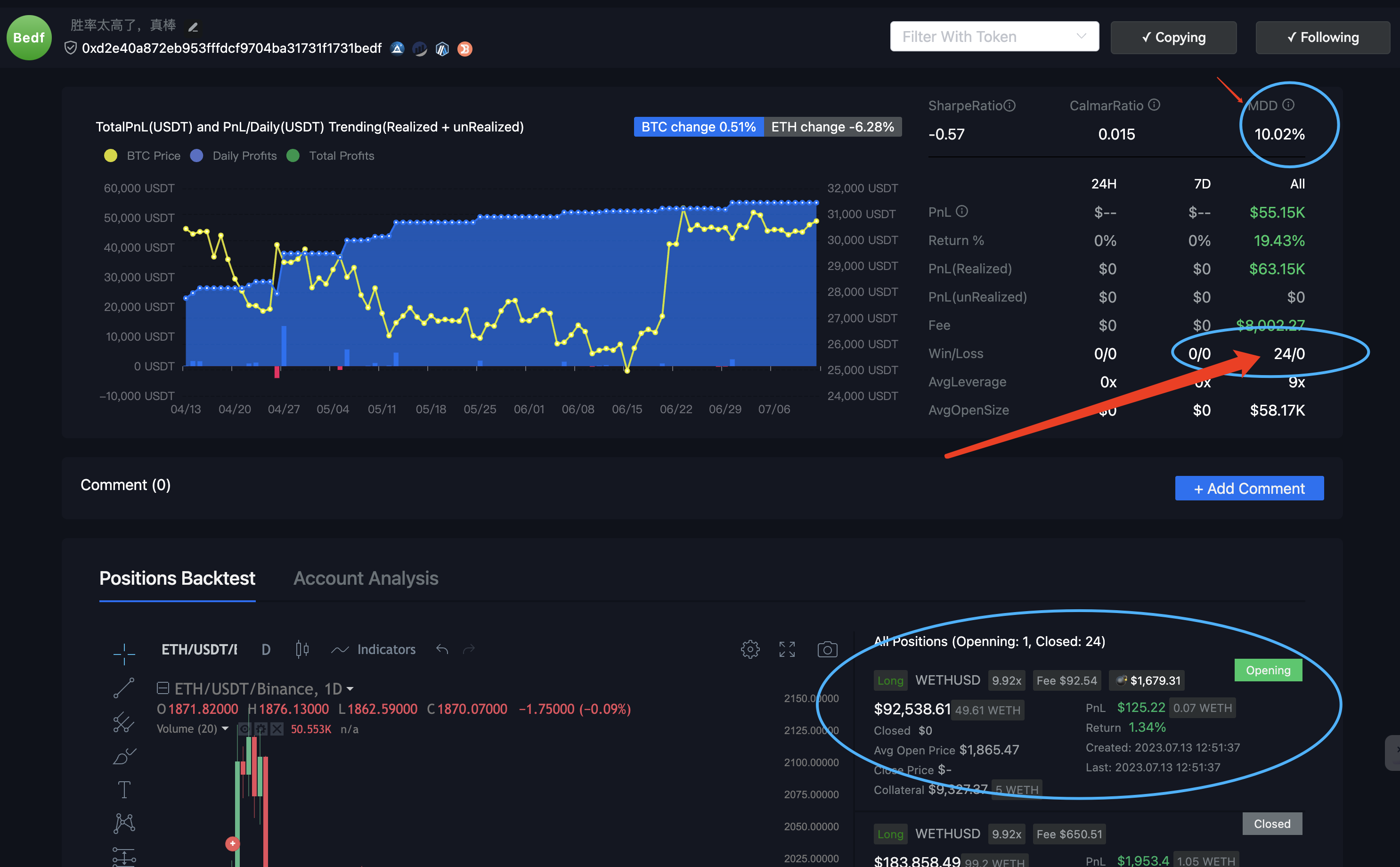Viewport: 1400px width, 867px height.
Task: Remove the Volume indicator with the X button
Action: 277,729
